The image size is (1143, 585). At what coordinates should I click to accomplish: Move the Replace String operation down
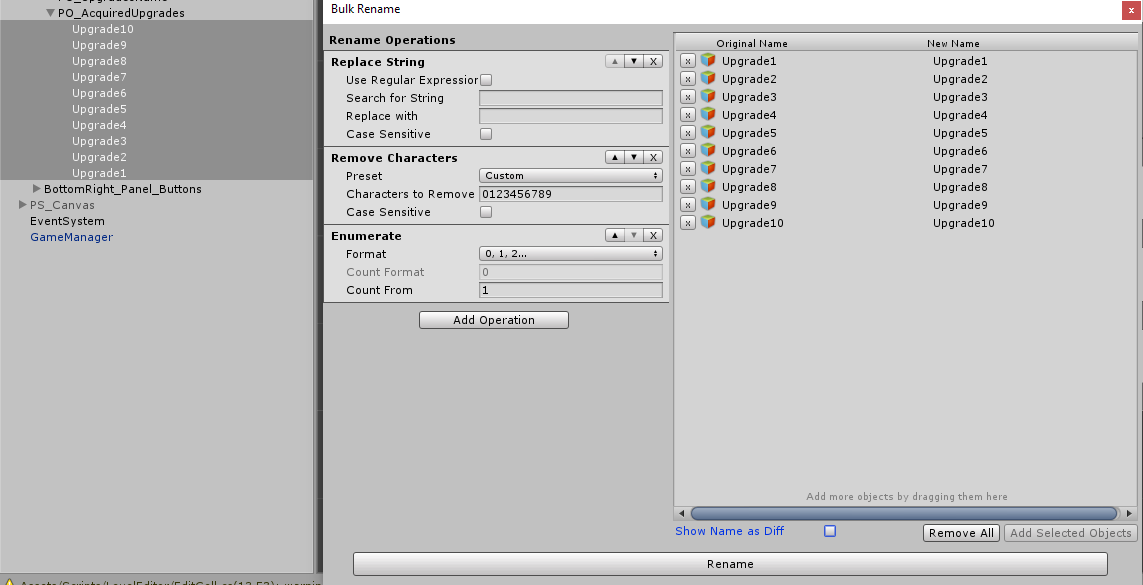(x=635, y=62)
